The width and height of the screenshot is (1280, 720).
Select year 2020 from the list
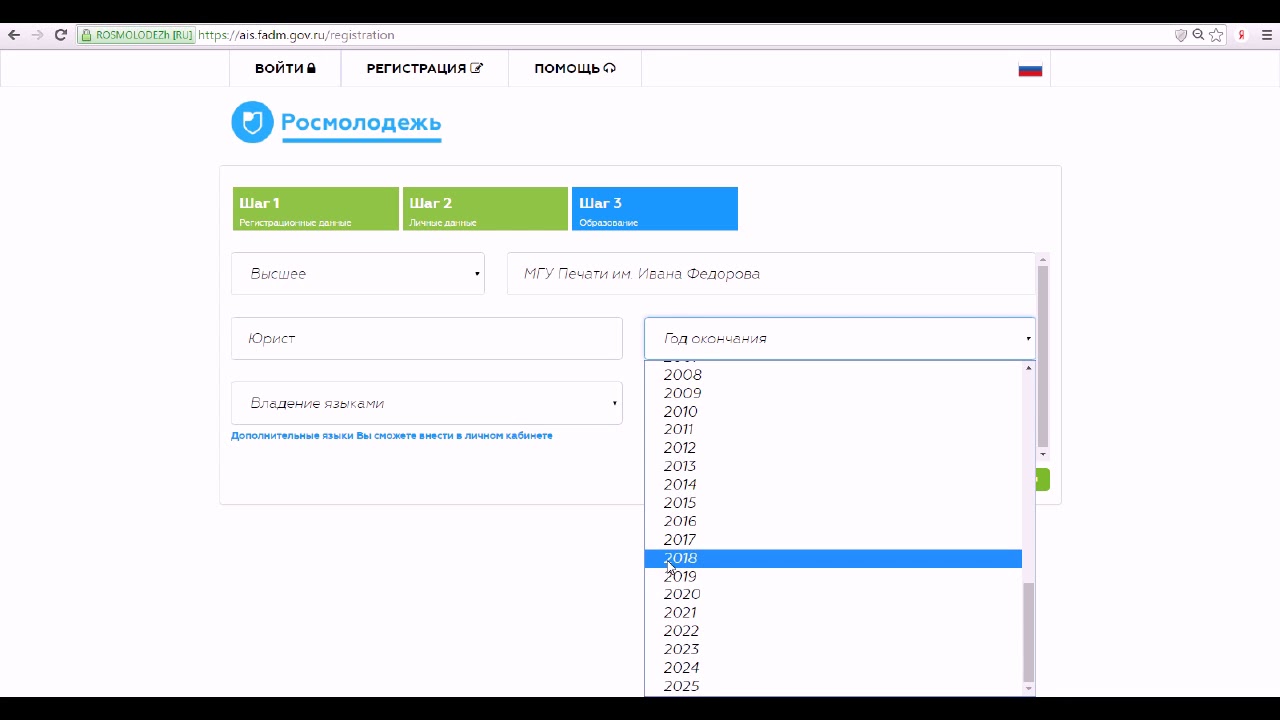(833, 594)
